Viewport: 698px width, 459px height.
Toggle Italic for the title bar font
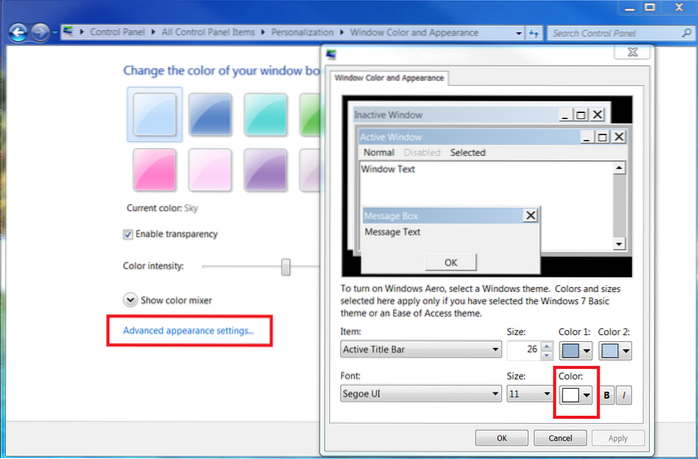[x=622, y=395]
